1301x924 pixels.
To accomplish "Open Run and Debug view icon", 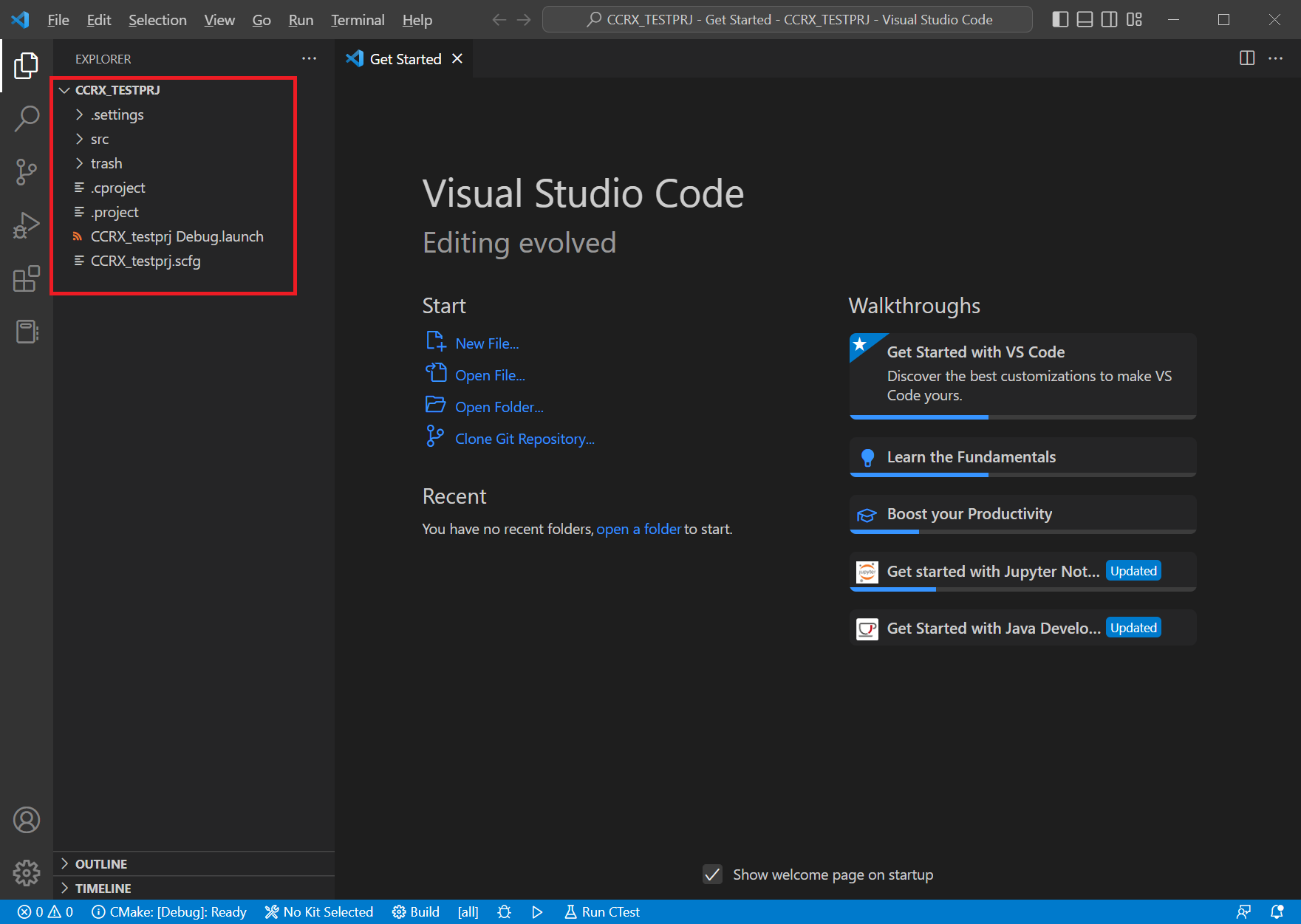I will coord(27,225).
